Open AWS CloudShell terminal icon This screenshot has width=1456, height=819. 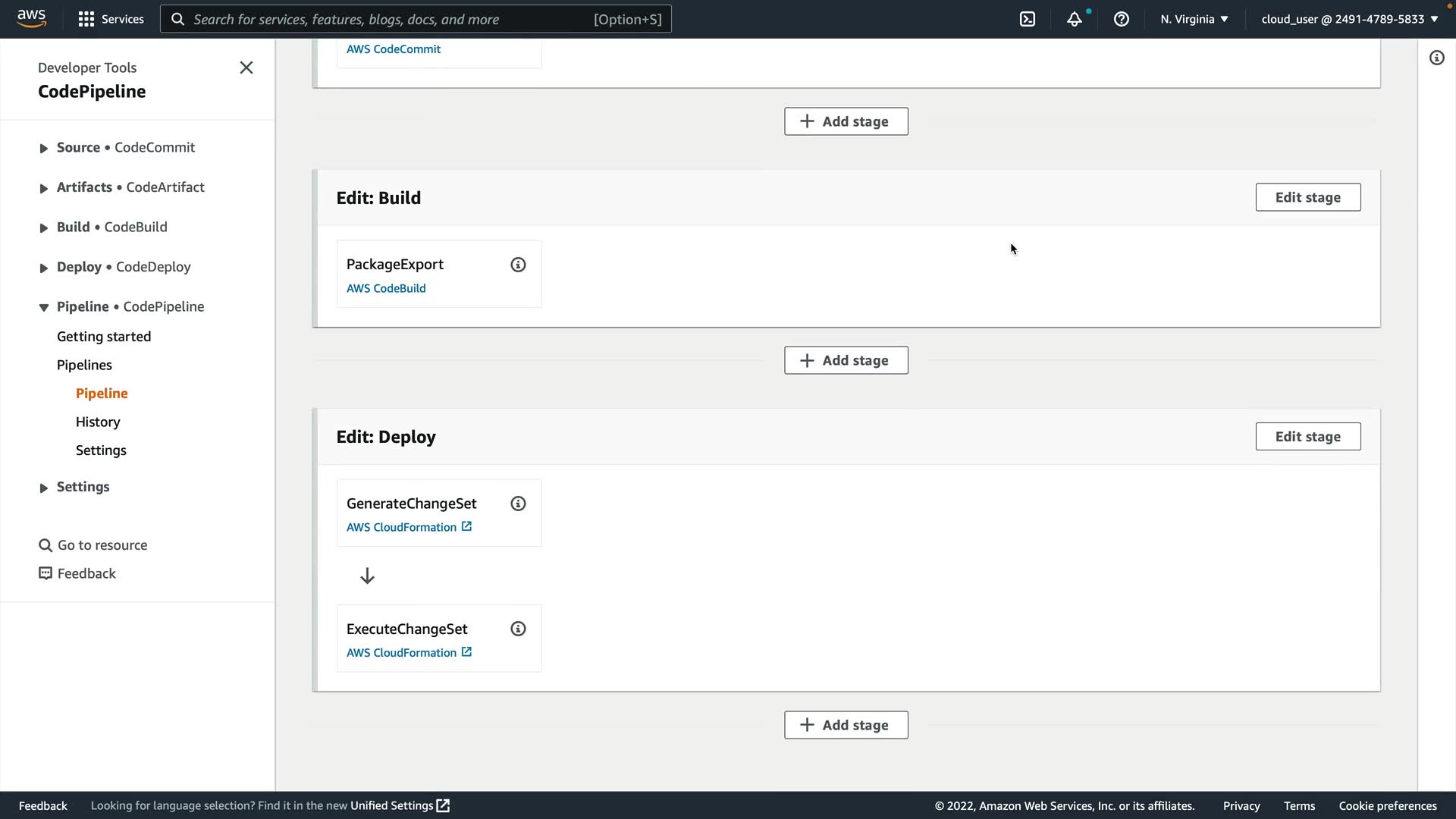point(1028,19)
